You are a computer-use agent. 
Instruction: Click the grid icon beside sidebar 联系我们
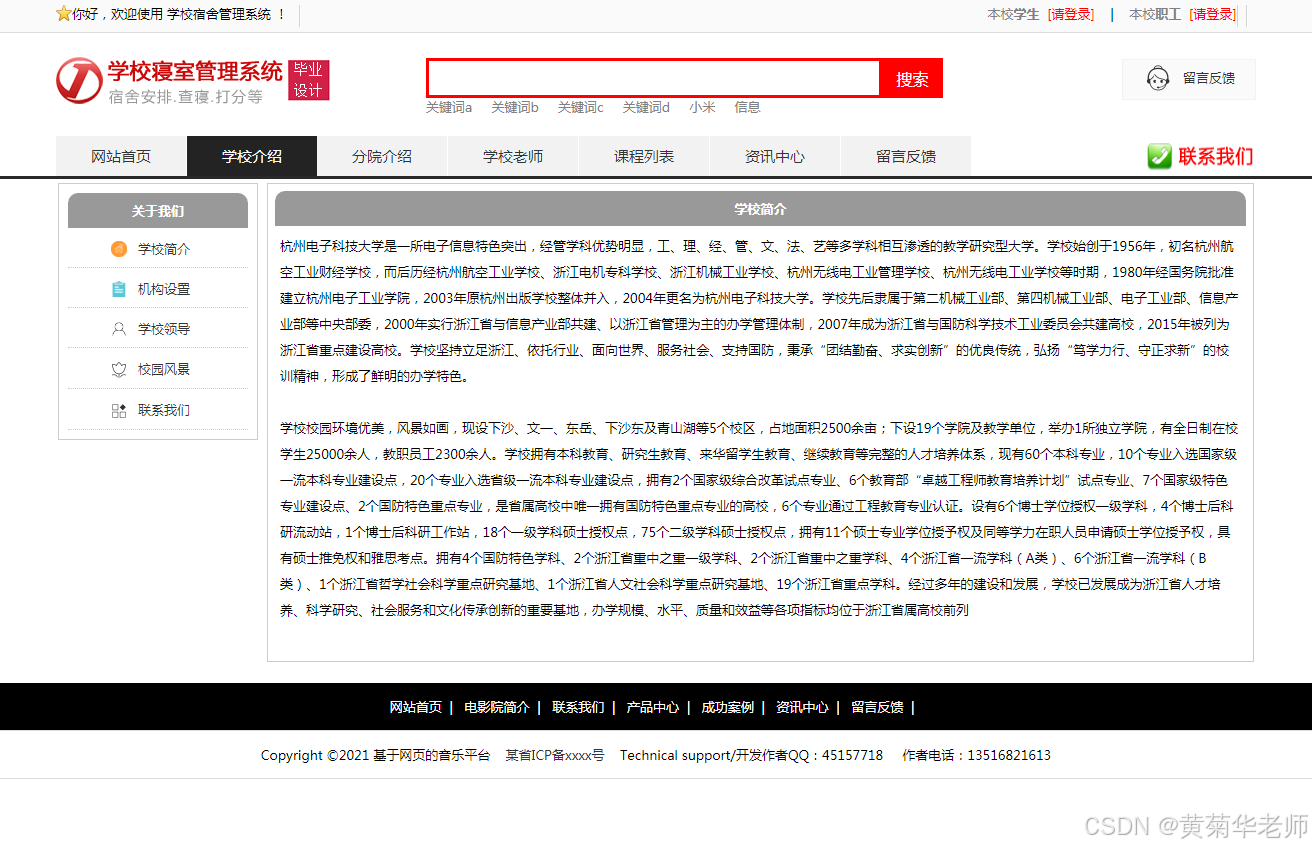pyautogui.click(x=119, y=409)
